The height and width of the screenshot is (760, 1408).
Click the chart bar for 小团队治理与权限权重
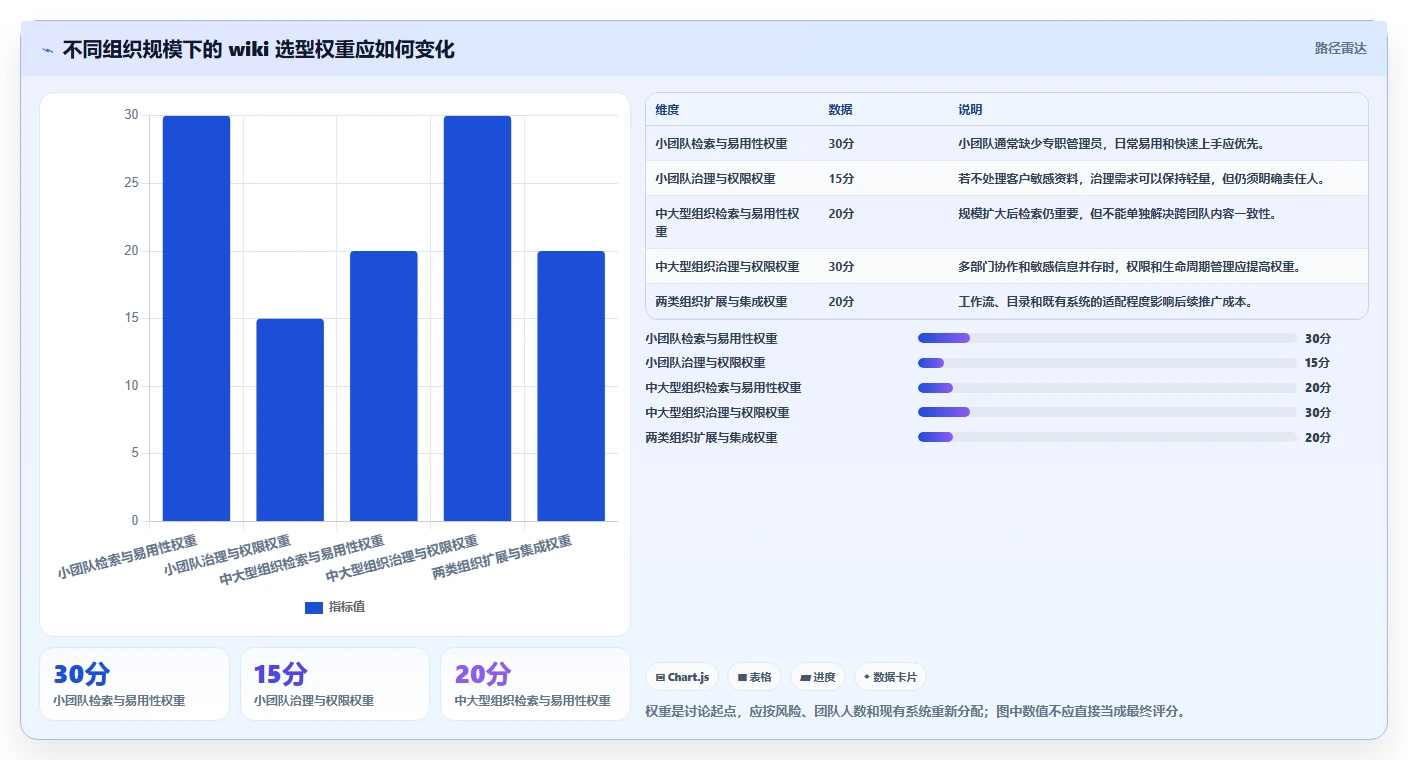(290, 420)
